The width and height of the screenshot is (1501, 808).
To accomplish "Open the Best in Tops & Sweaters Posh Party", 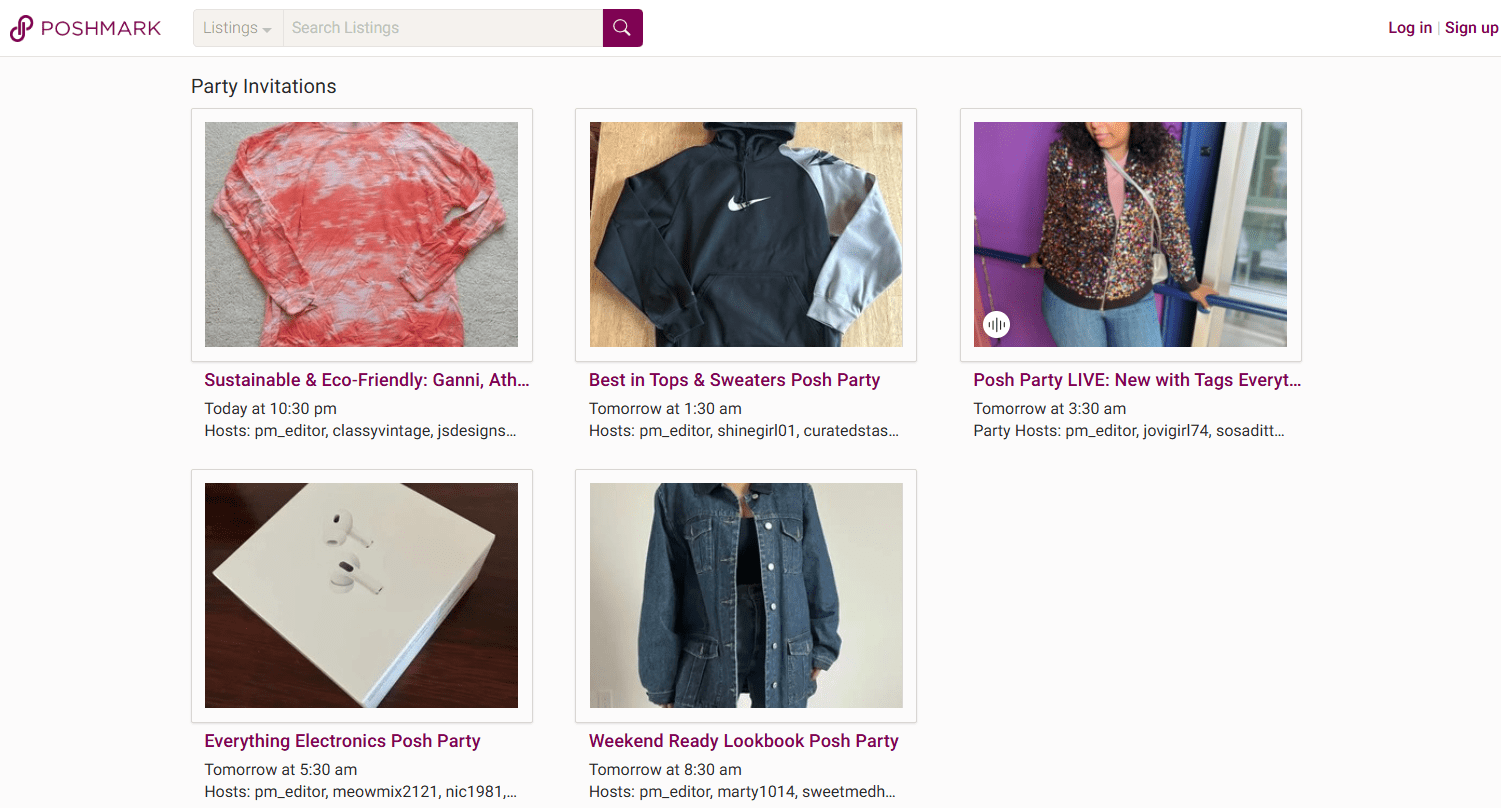I will click(734, 380).
